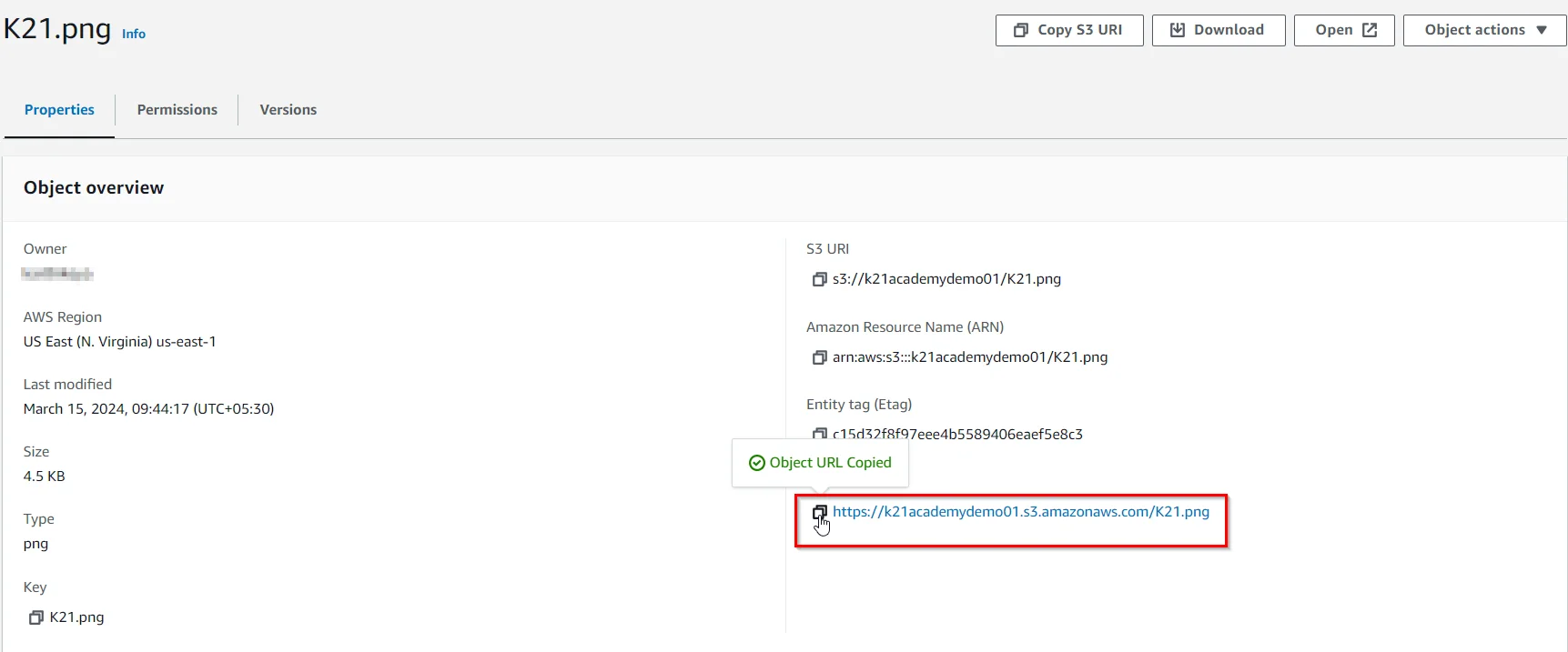Click the arn:aws:s3 resource name text
Image resolution: width=1568 pixels, height=652 pixels.
[969, 357]
